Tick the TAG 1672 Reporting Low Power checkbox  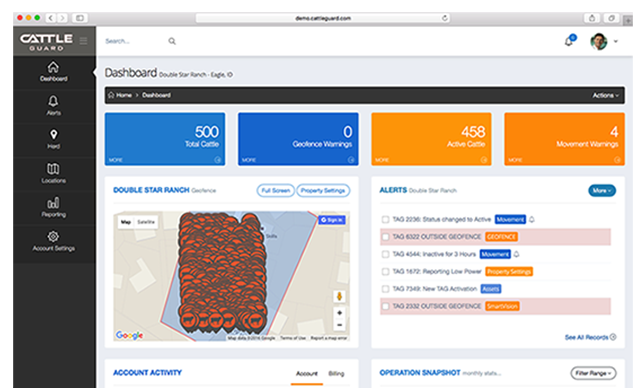click(x=386, y=272)
